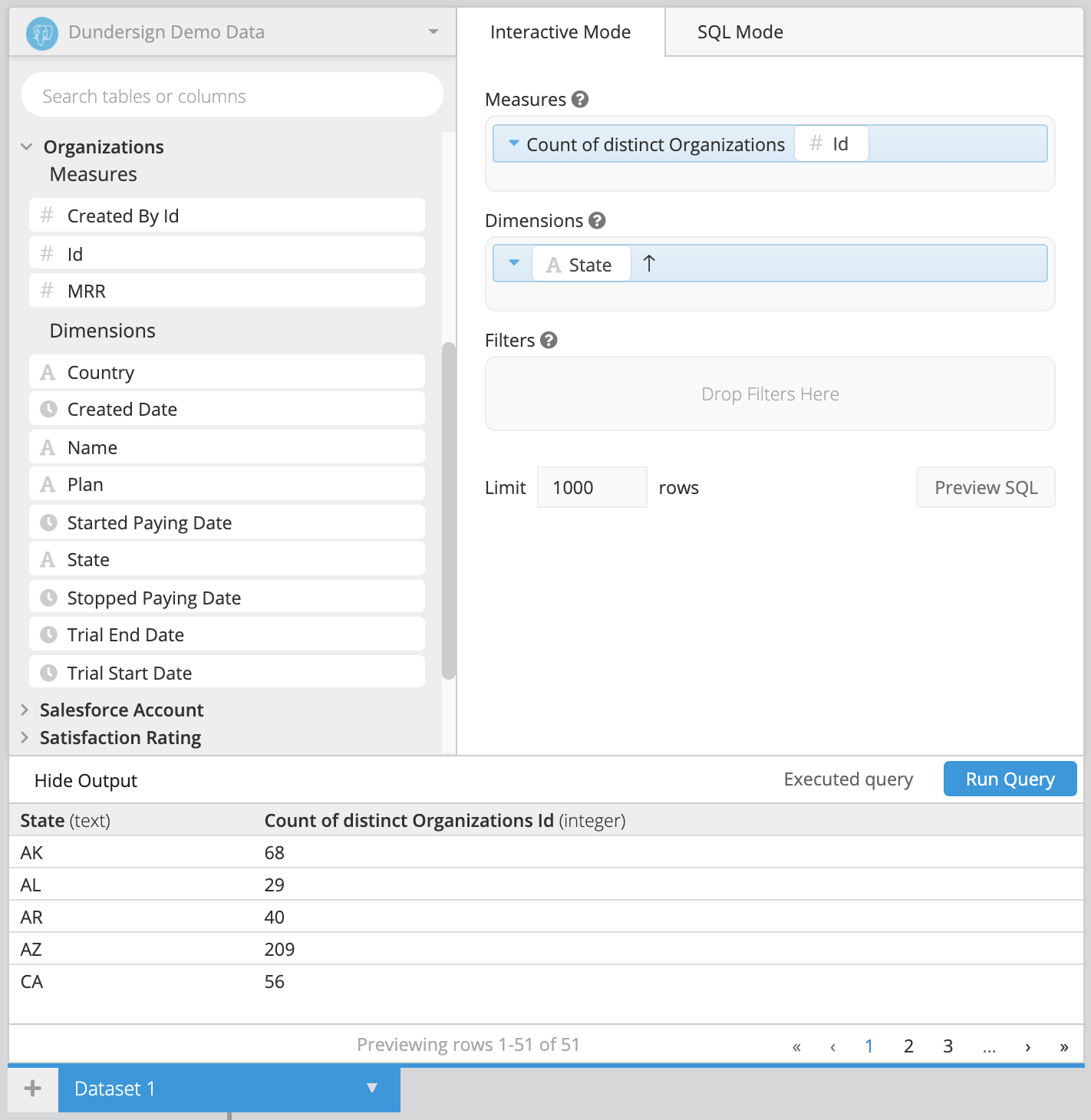Click the State pill in Dimensions box
Screen dimensions: 1091x1120
[x=581, y=264]
